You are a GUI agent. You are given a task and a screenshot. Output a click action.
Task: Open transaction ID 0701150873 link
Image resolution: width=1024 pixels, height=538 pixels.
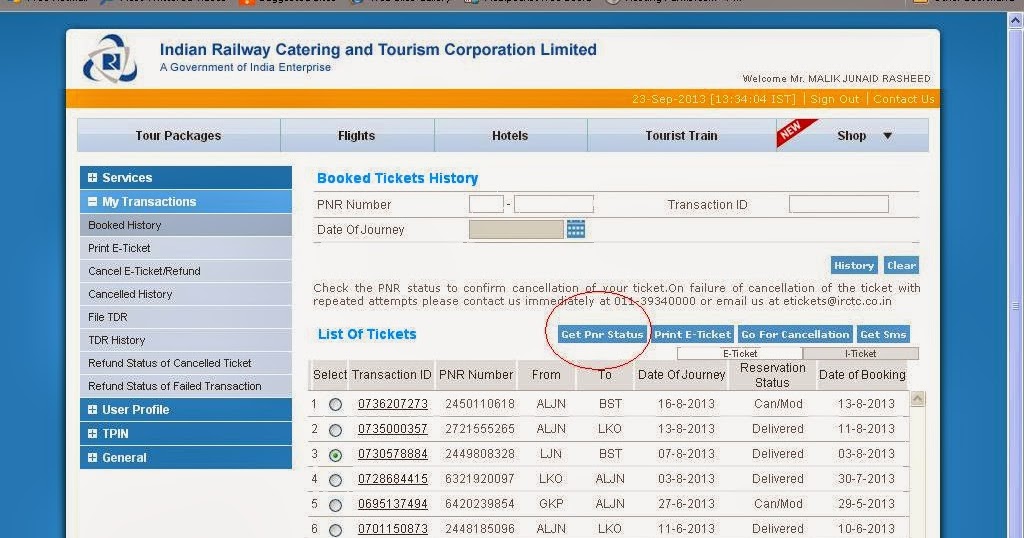coord(392,529)
